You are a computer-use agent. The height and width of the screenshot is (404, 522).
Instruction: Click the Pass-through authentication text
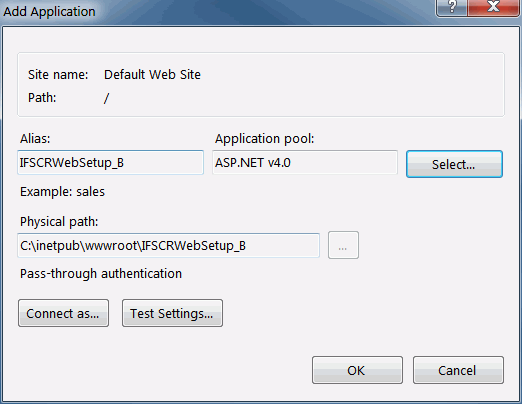coord(101,274)
